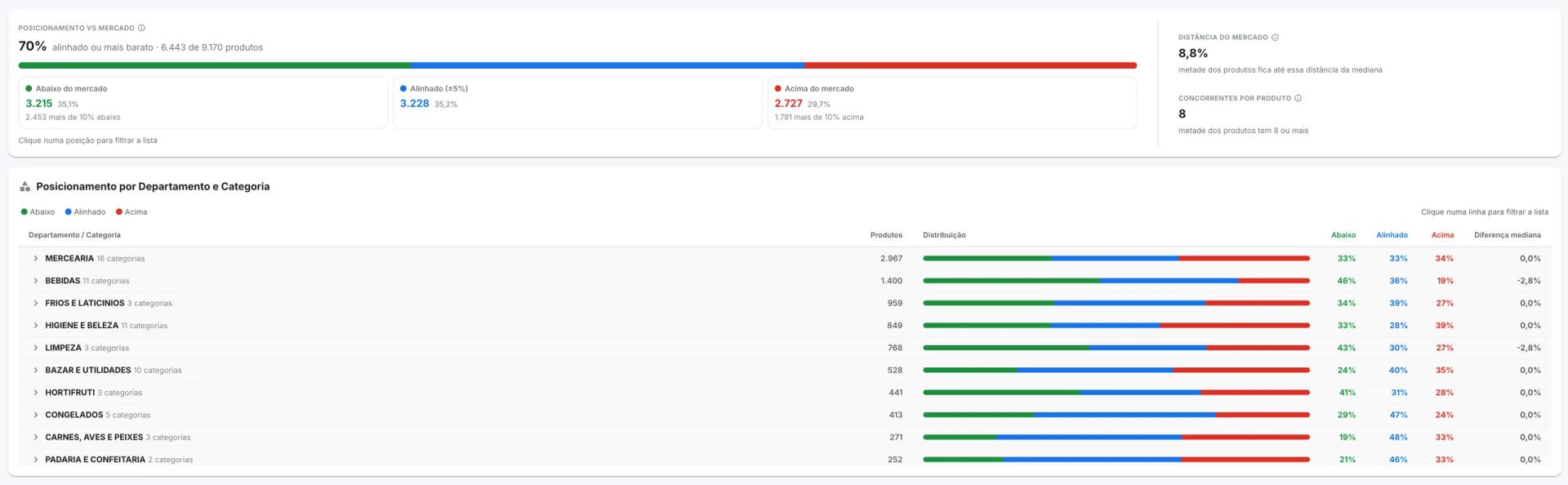Expand FRIOS E LATICINIOS categories
The image size is (1568, 485).
[x=36, y=303]
